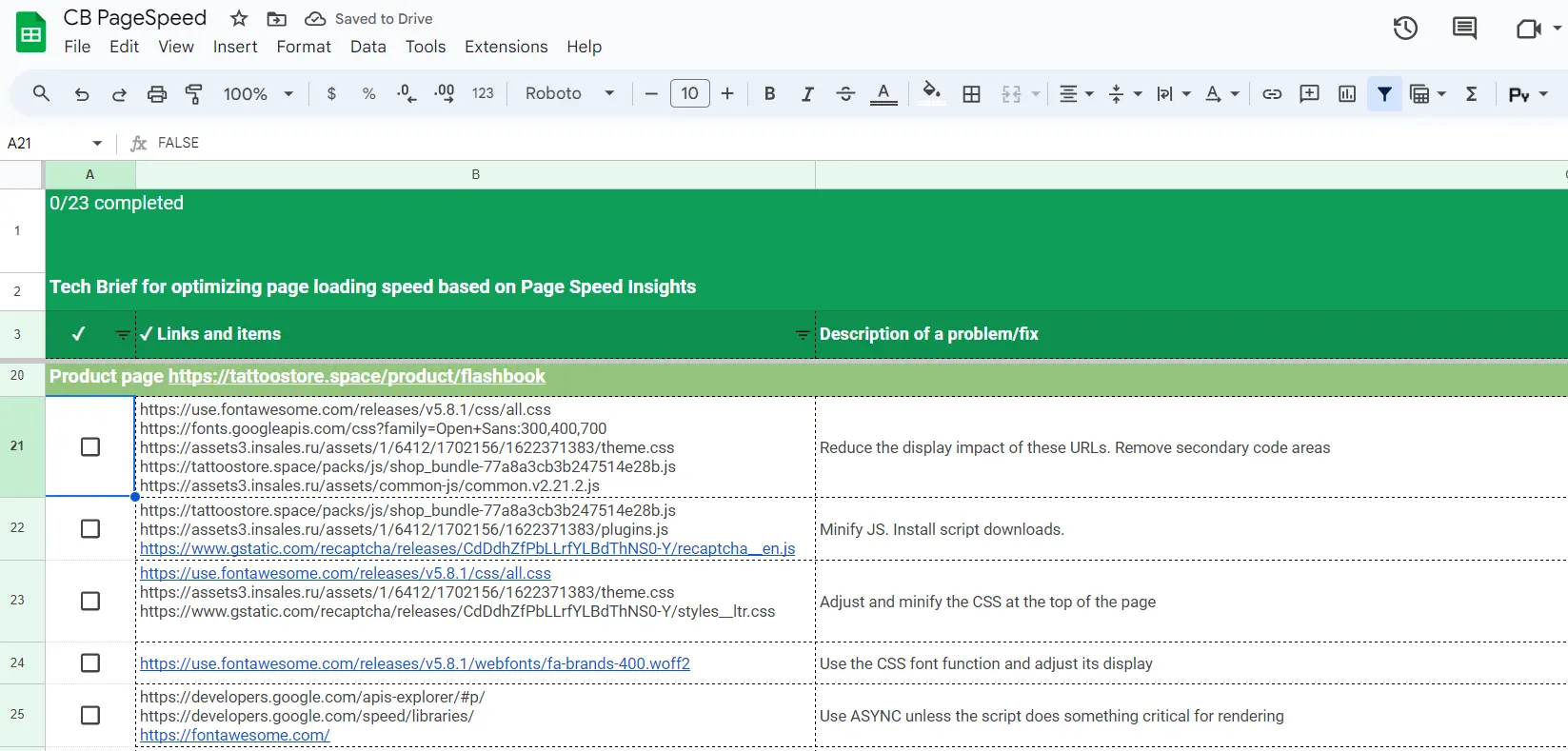Toggle strikethrough formatting
This screenshot has height=751, width=1568.
click(x=845, y=93)
